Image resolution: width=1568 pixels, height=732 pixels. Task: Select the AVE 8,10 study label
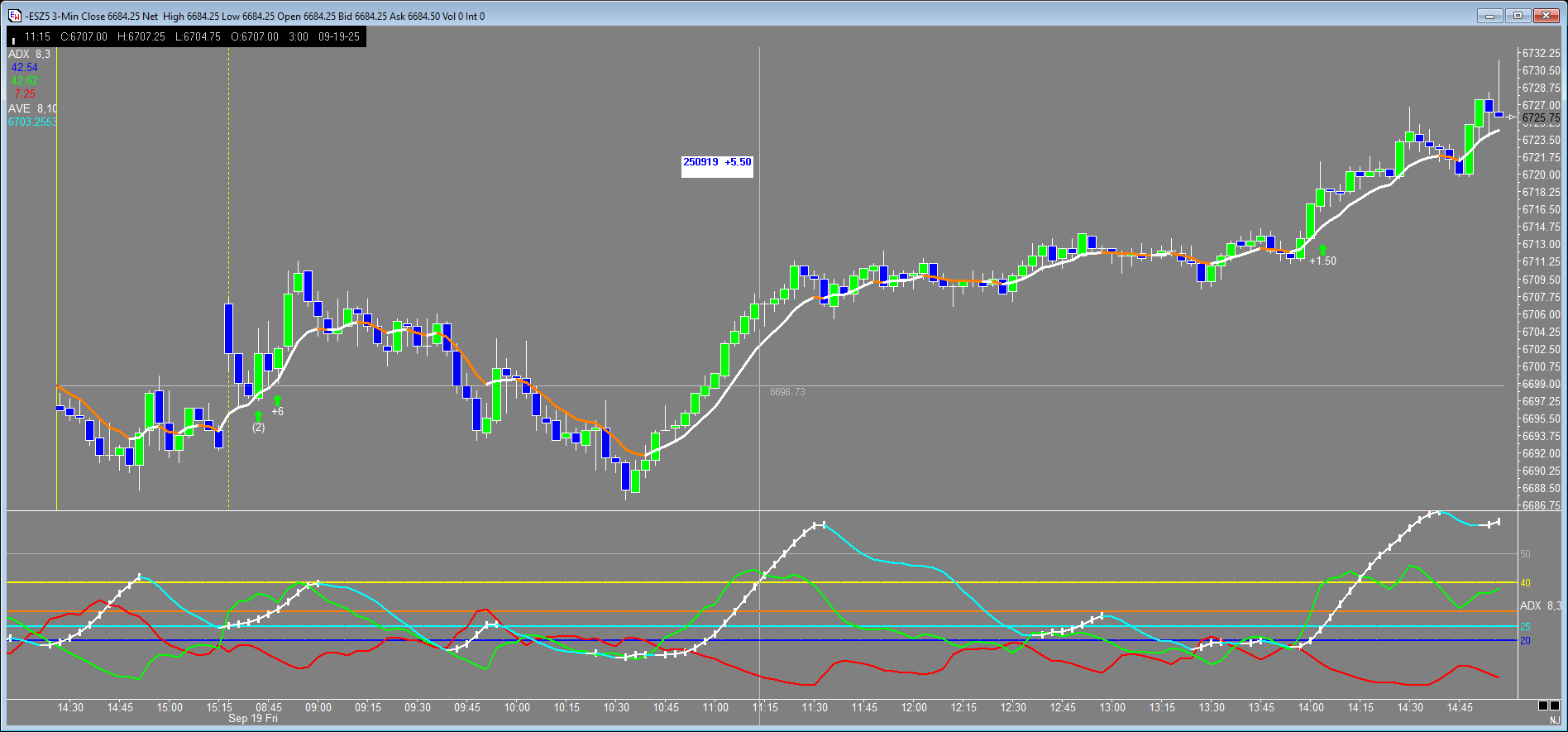32,108
